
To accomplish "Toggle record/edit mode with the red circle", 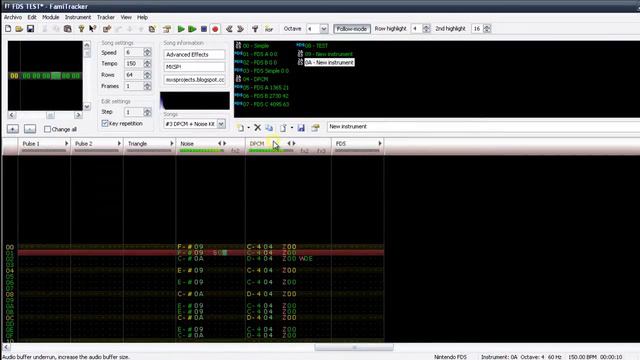I will [x=215, y=29].
